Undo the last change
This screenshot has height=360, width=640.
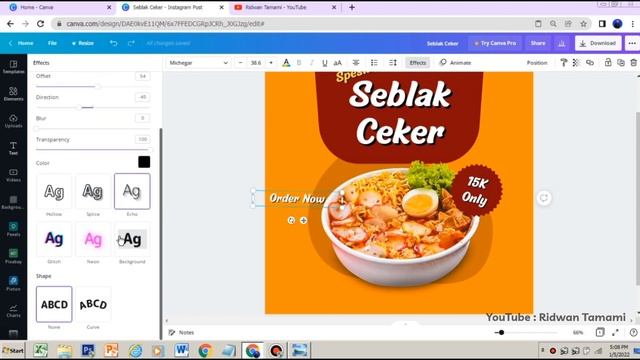coord(113,43)
